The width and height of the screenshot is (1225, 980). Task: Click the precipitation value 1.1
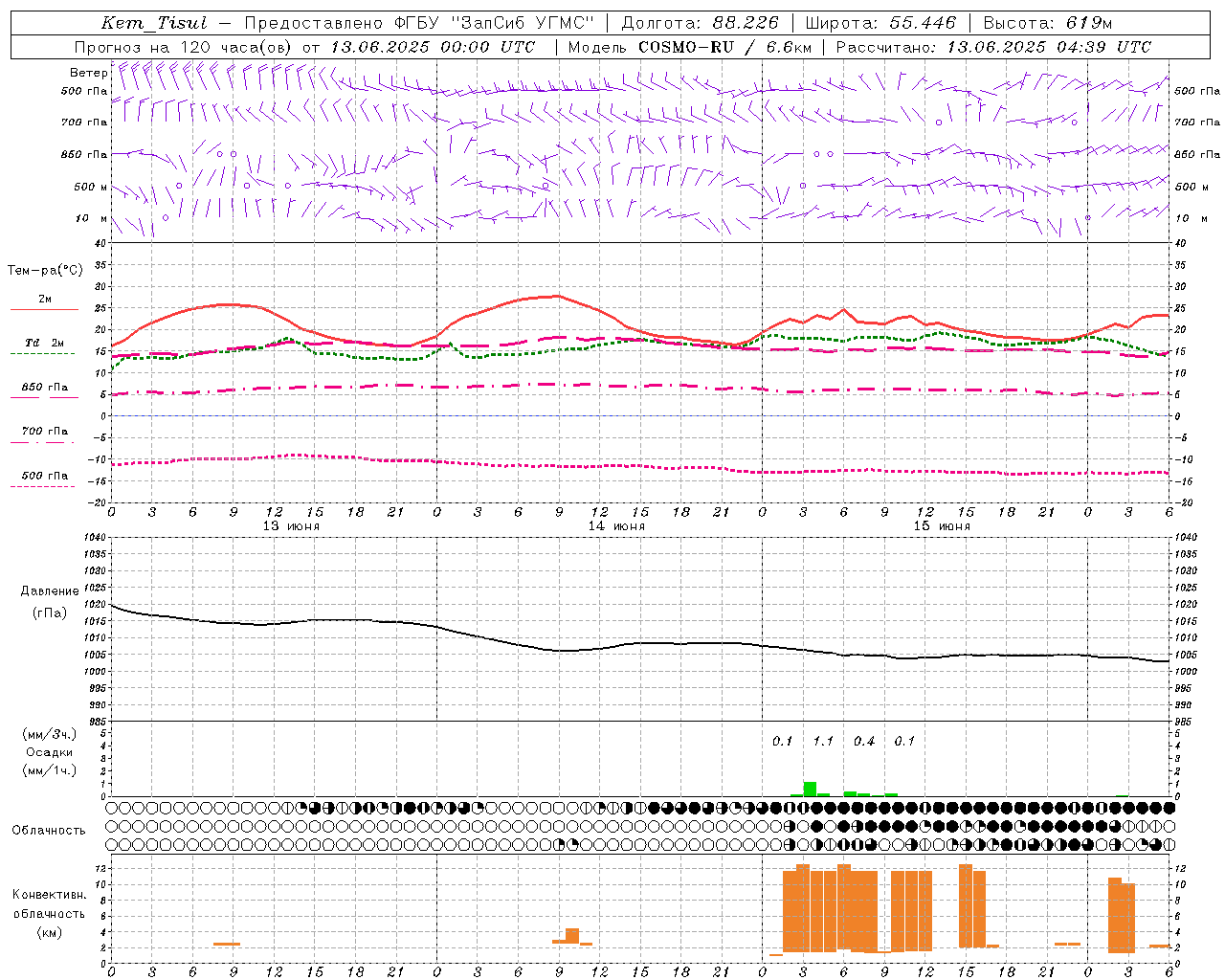coord(823,741)
